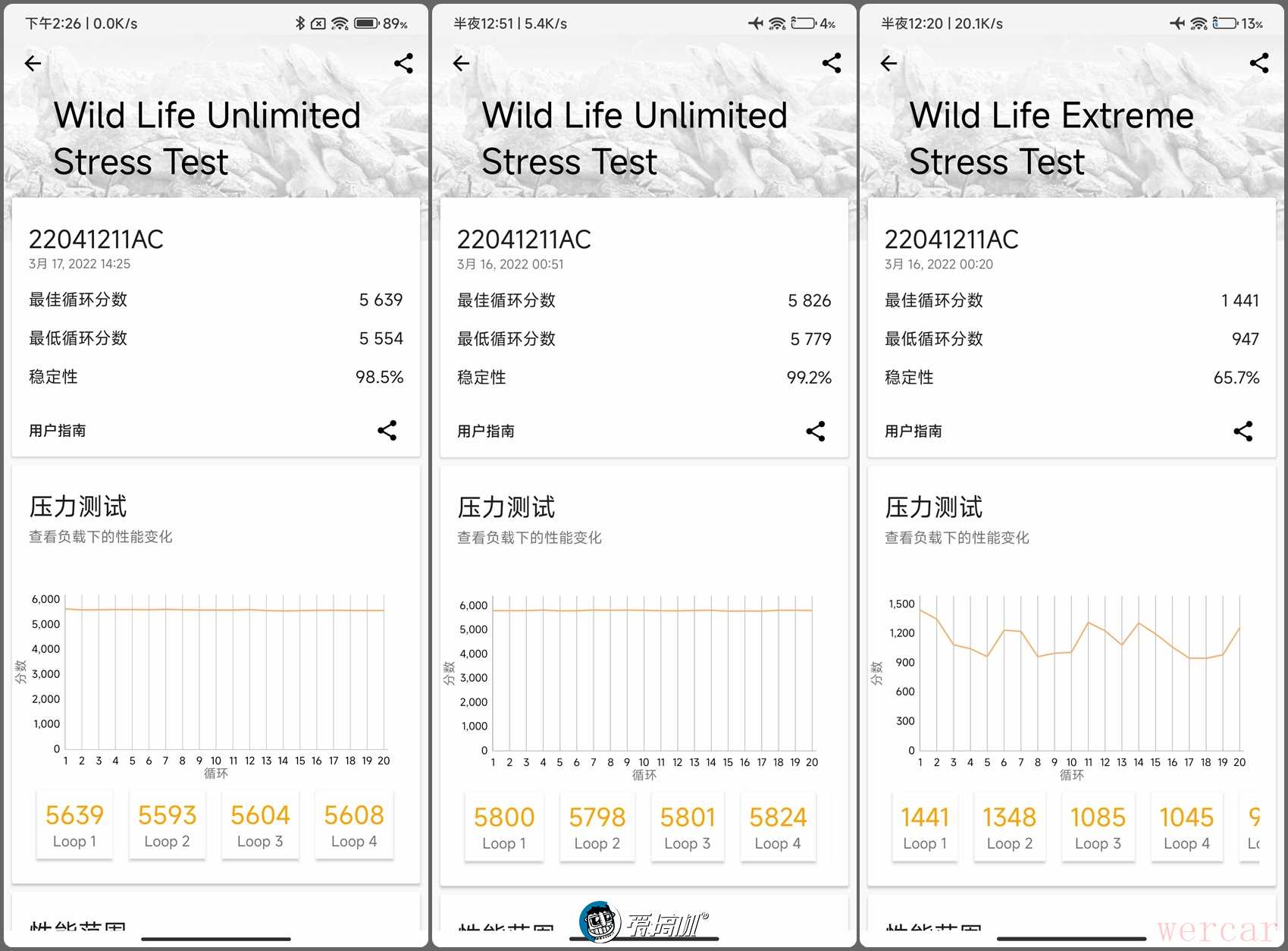Tap back arrow on left Unlimited test screen
Screen dimensions: 1288x951
click(x=33, y=64)
